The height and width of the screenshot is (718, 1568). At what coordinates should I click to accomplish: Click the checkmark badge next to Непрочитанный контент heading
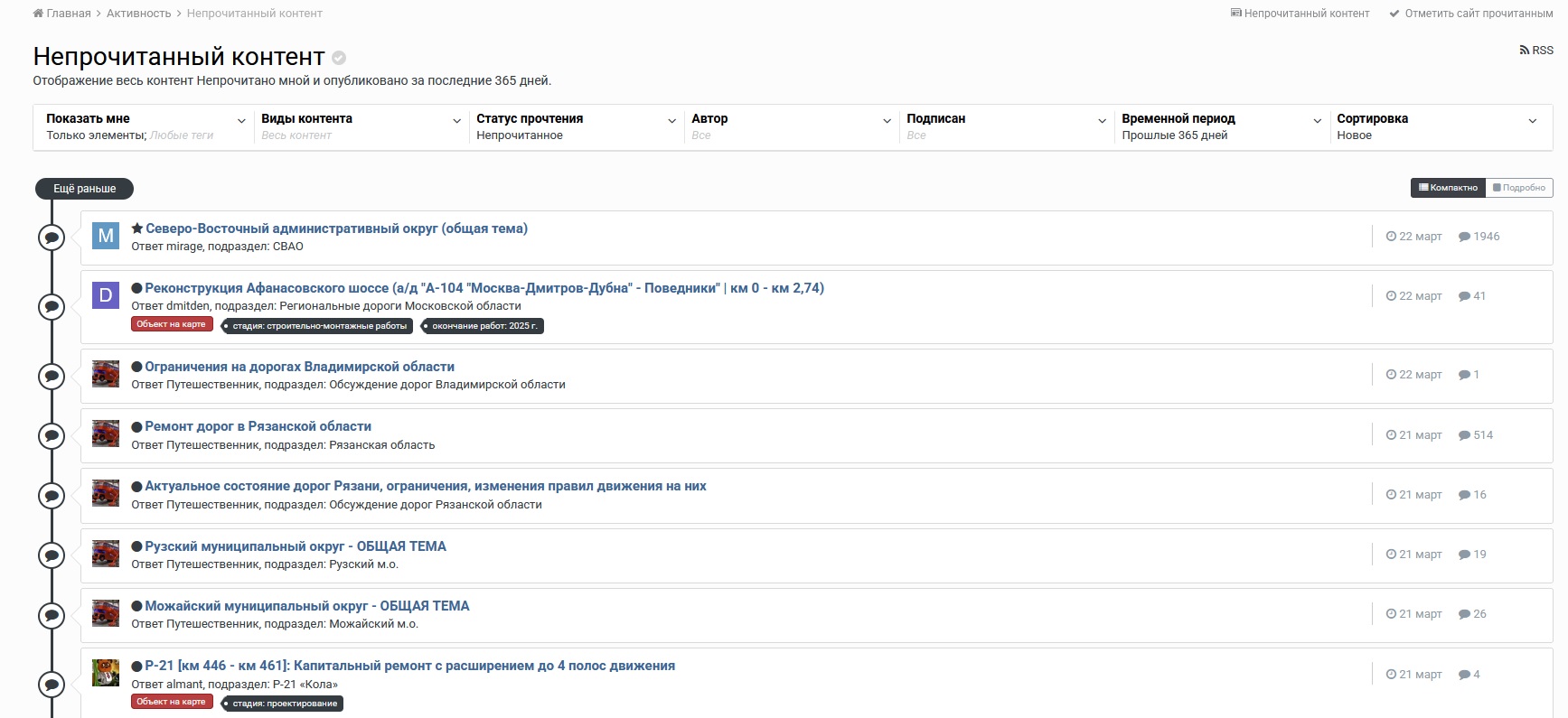[x=339, y=58]
